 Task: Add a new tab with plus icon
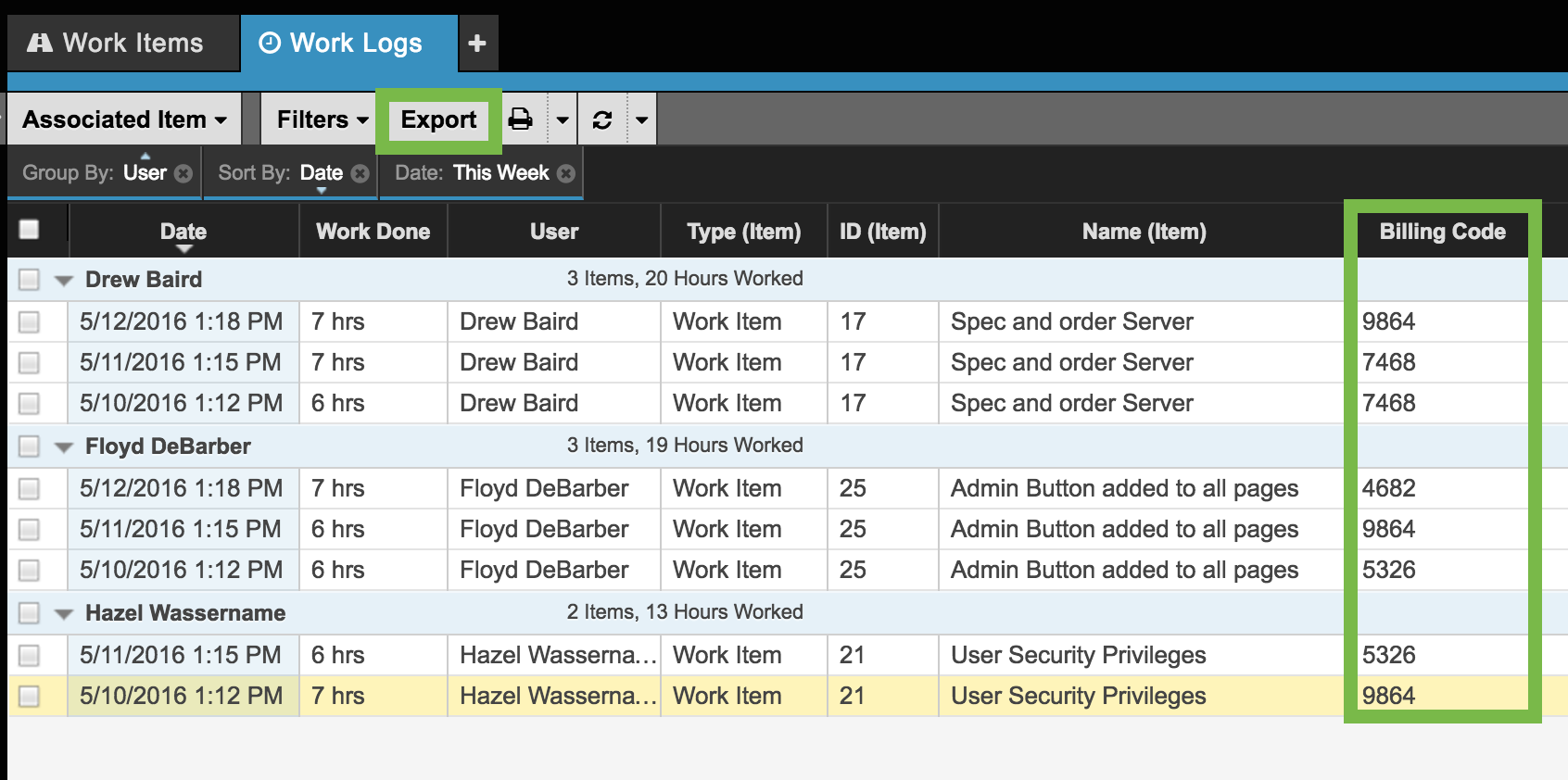477,44
